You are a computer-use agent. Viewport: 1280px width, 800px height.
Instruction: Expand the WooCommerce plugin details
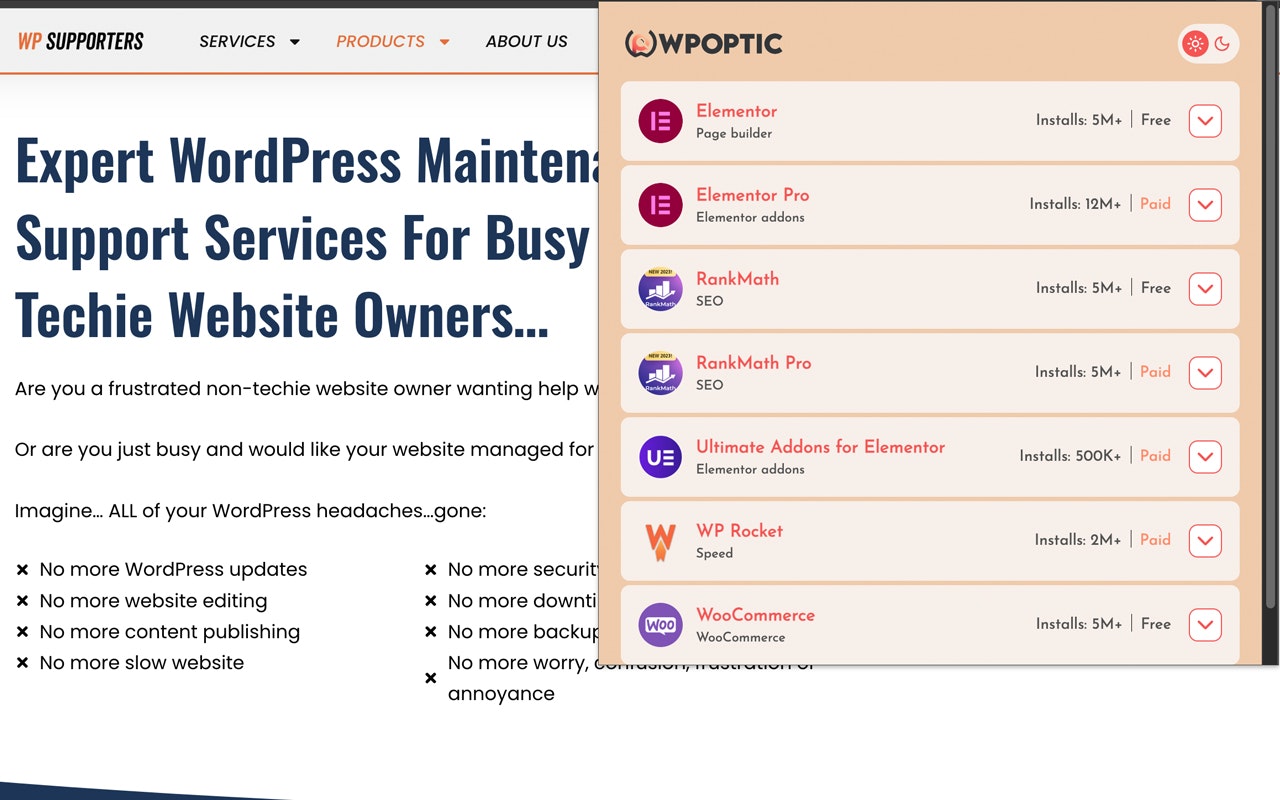[x=1205, y=625]
